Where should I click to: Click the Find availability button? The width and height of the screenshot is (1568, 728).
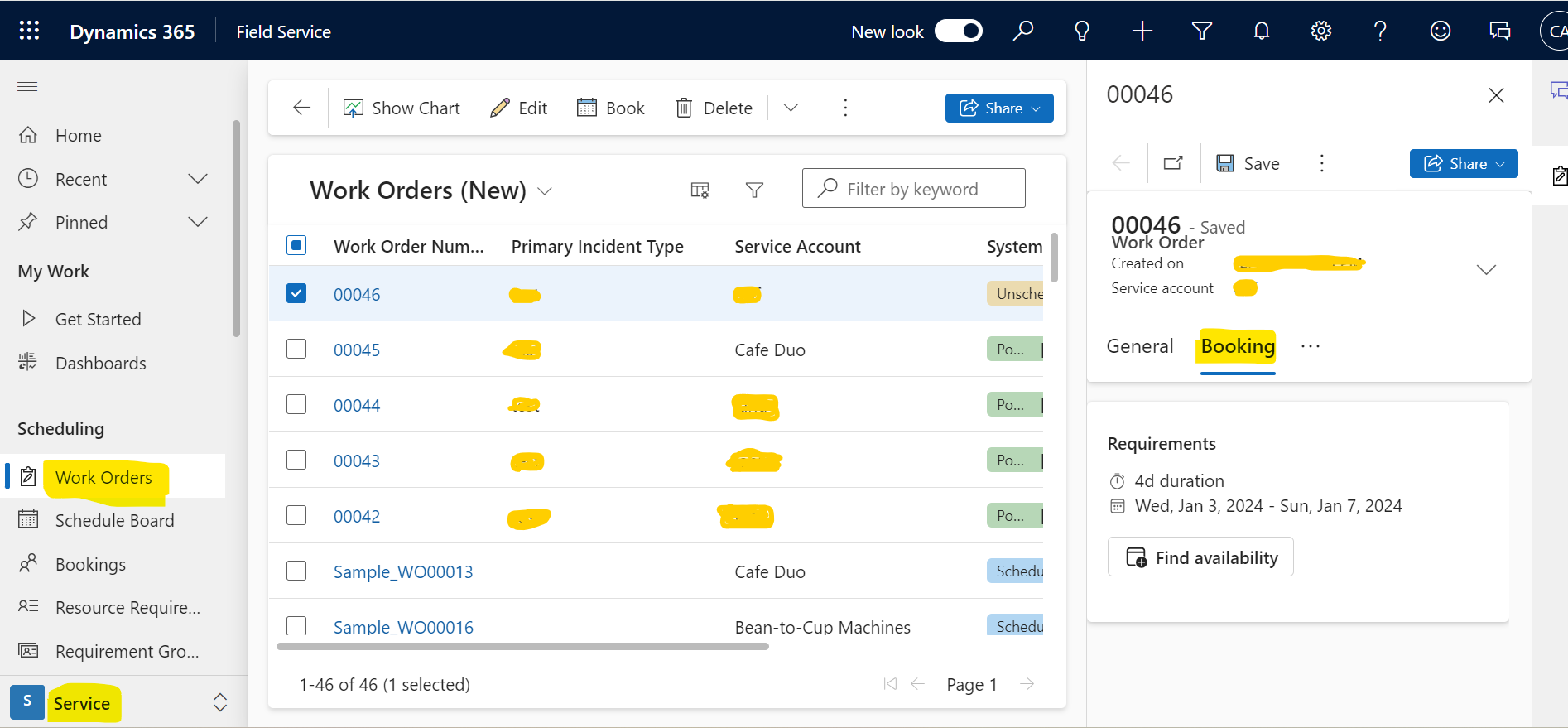[1200, 557]
